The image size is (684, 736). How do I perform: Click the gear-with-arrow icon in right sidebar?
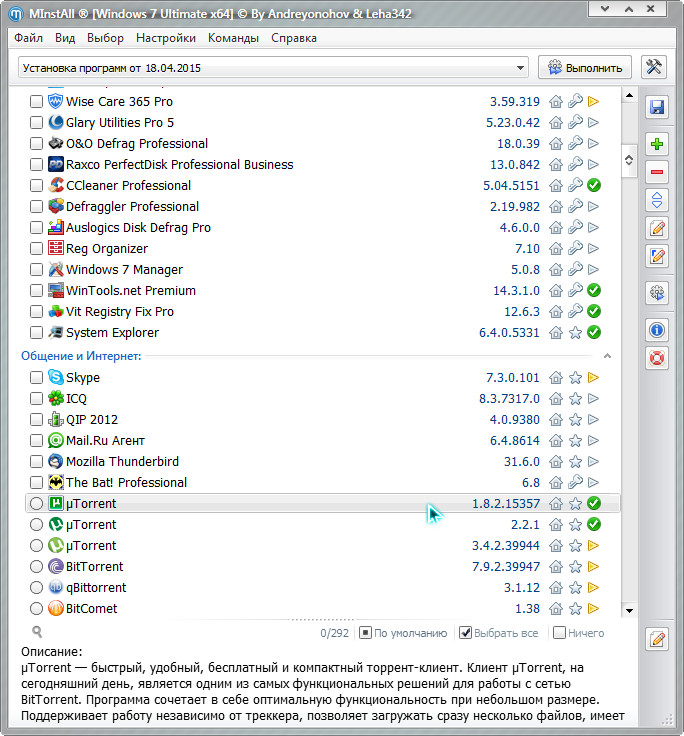point(656,293)
